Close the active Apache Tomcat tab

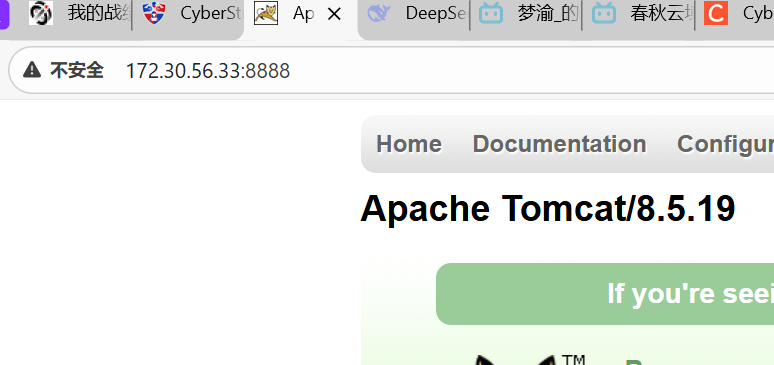334,14
